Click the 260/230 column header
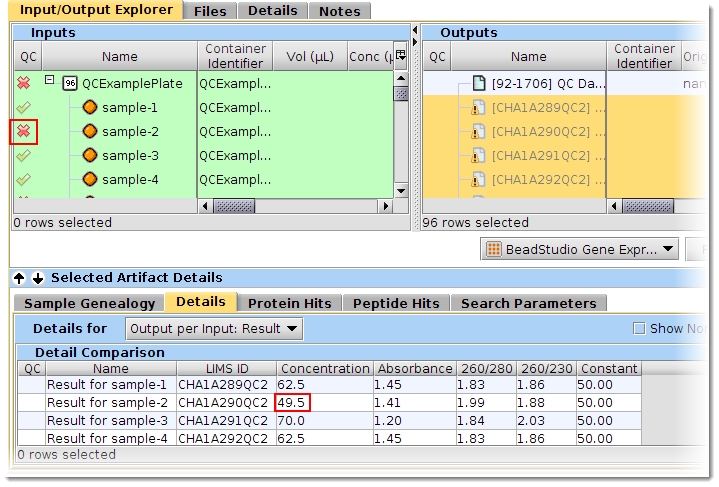The width and height of the screenshot is (719, 487). coord(547,369)
